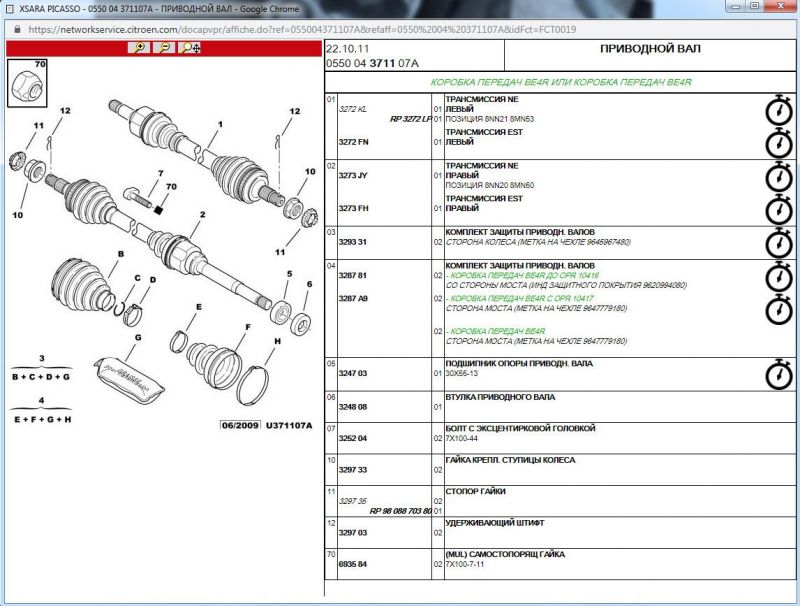The height and width of the screenshot is (606, 800).
Task: Click the zoom in magnifier icon
Action: tap(140, 48)
